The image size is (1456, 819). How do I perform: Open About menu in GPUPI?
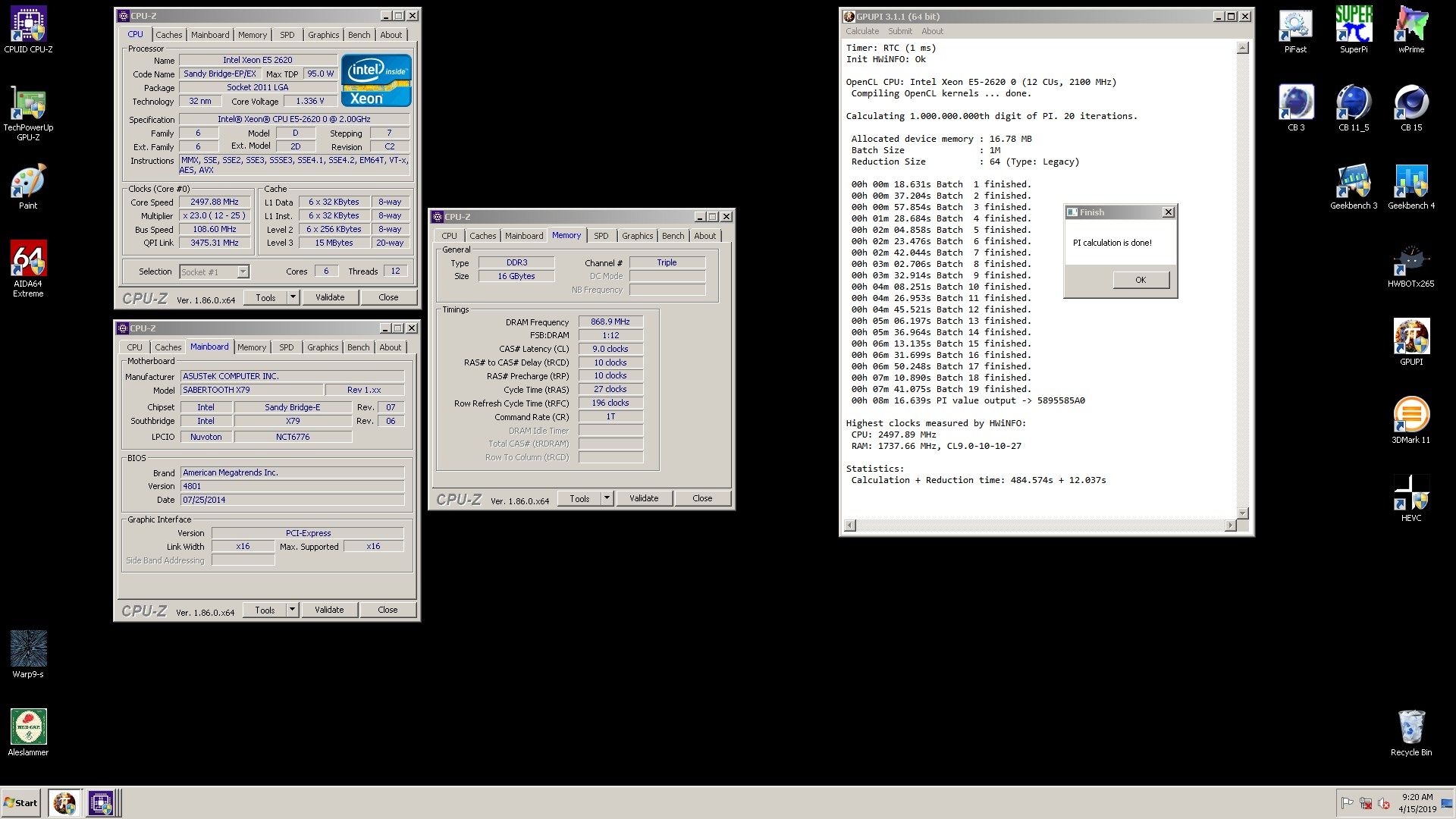pyautogui.click(x=932, y=31)
